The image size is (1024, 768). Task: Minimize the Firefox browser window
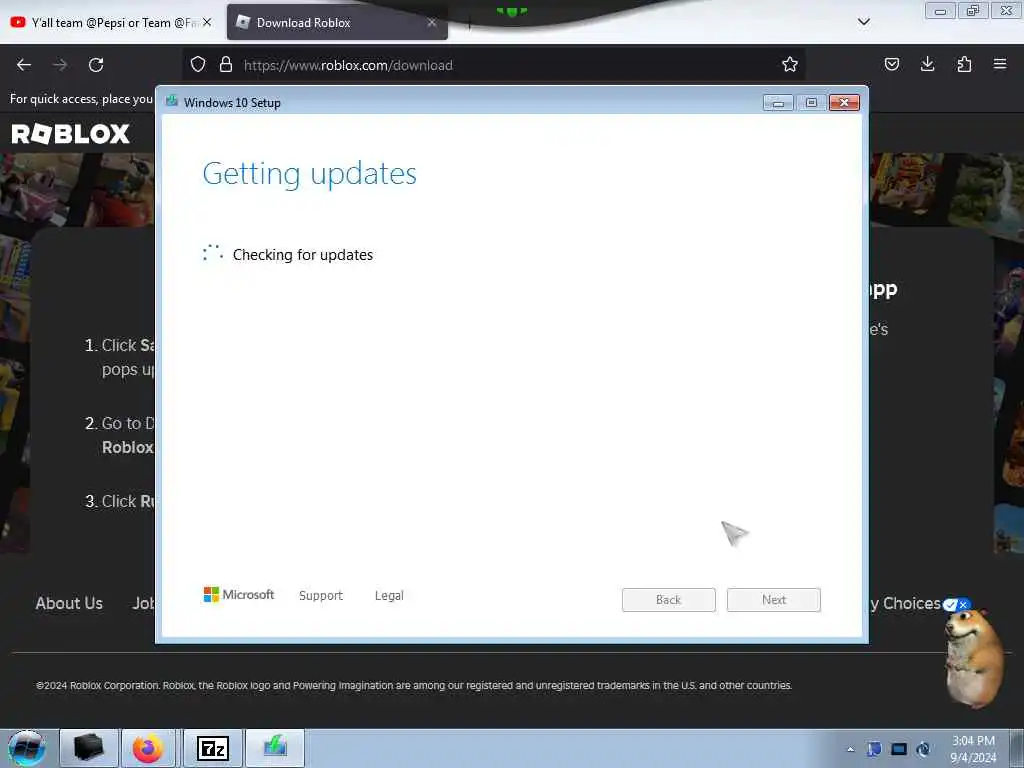[x=940, y=11]
